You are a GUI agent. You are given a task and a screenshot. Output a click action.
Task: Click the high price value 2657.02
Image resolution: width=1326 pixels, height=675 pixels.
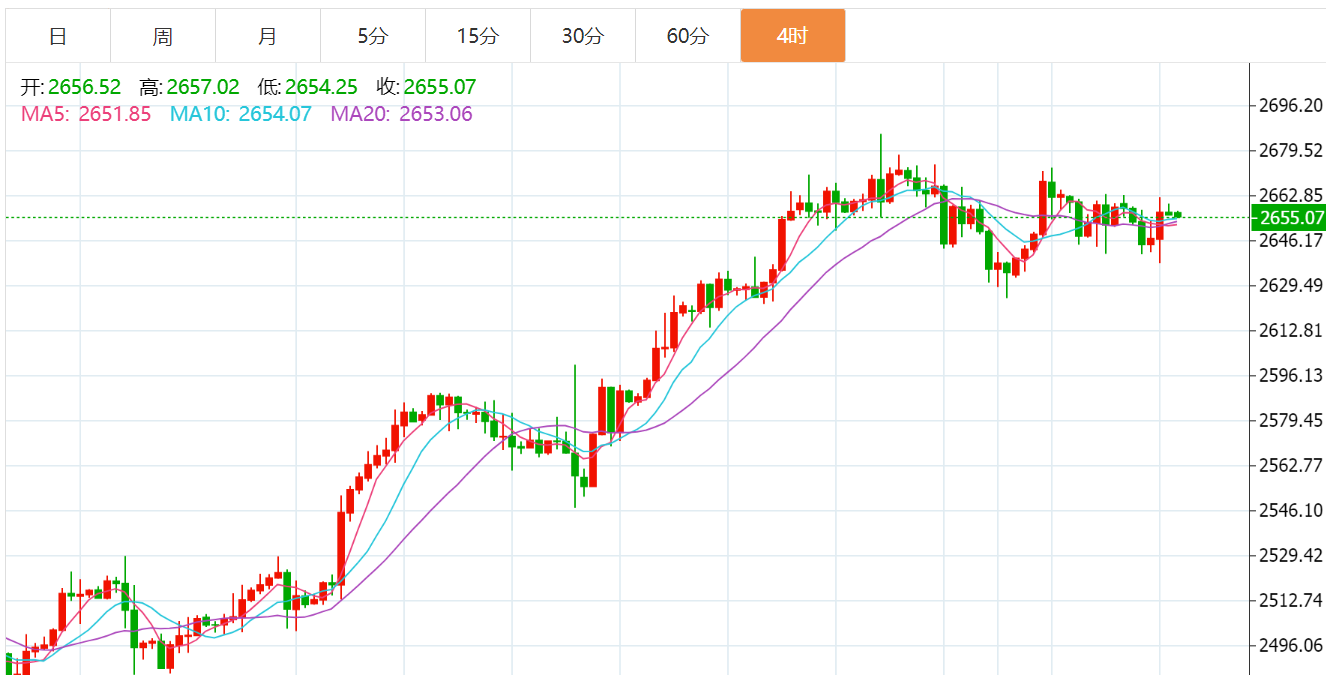(x=203, y=87)
